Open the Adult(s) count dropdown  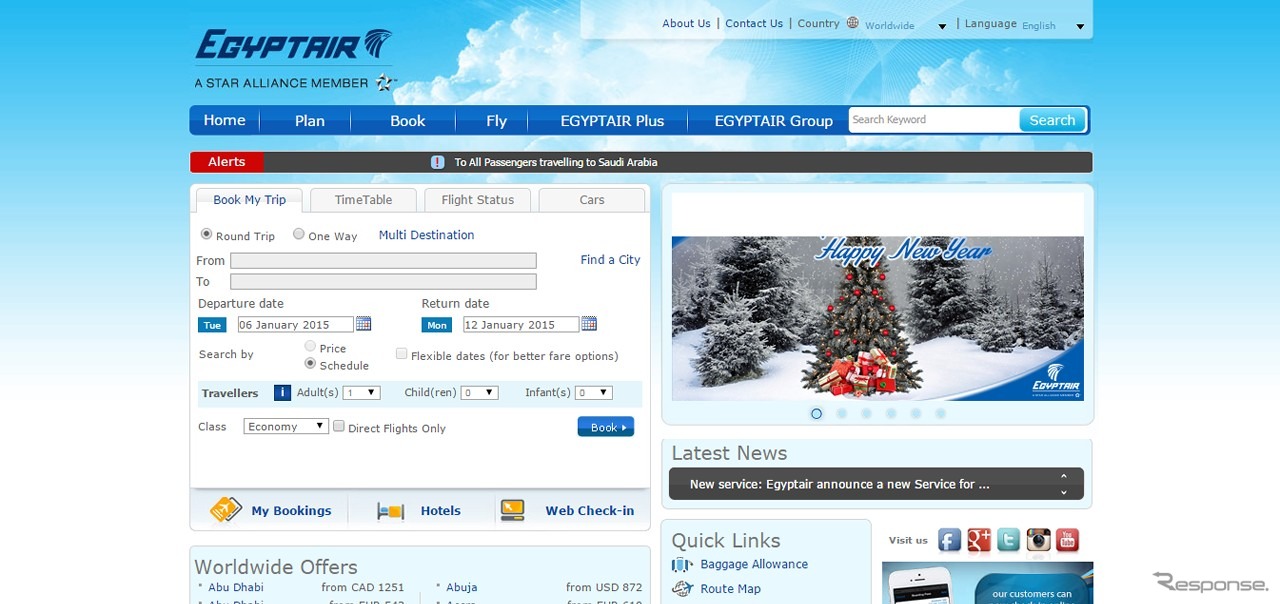(x=361, y=393)
